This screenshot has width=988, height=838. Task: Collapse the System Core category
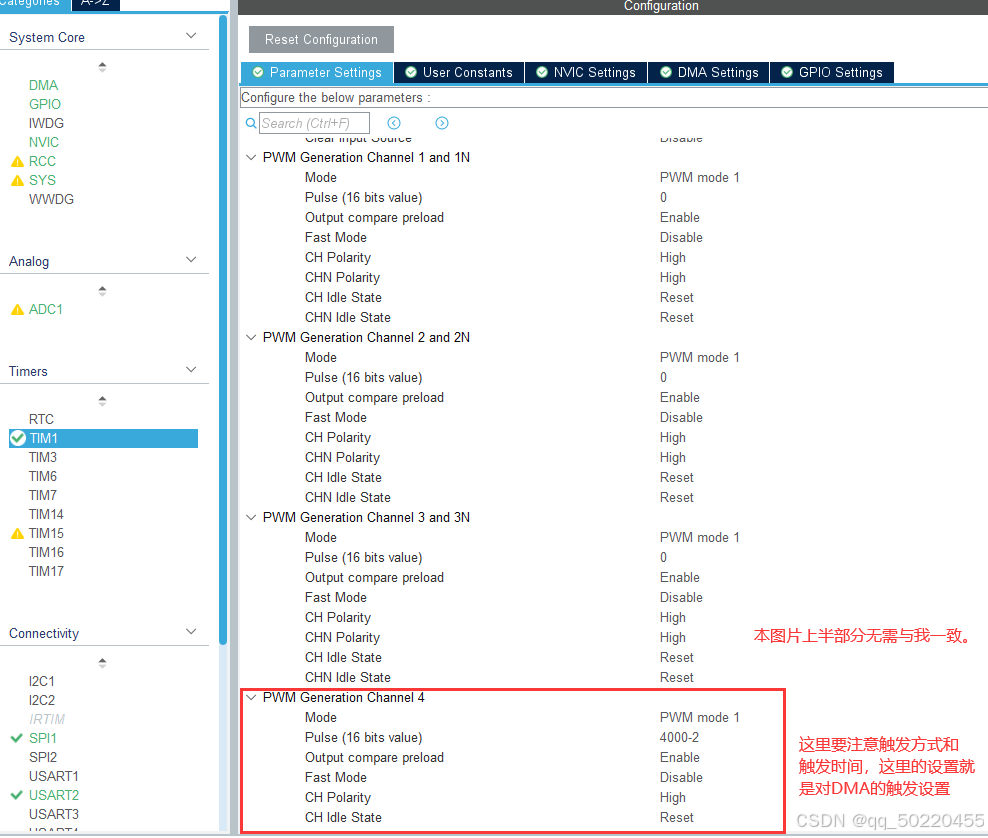pos(192,34)
